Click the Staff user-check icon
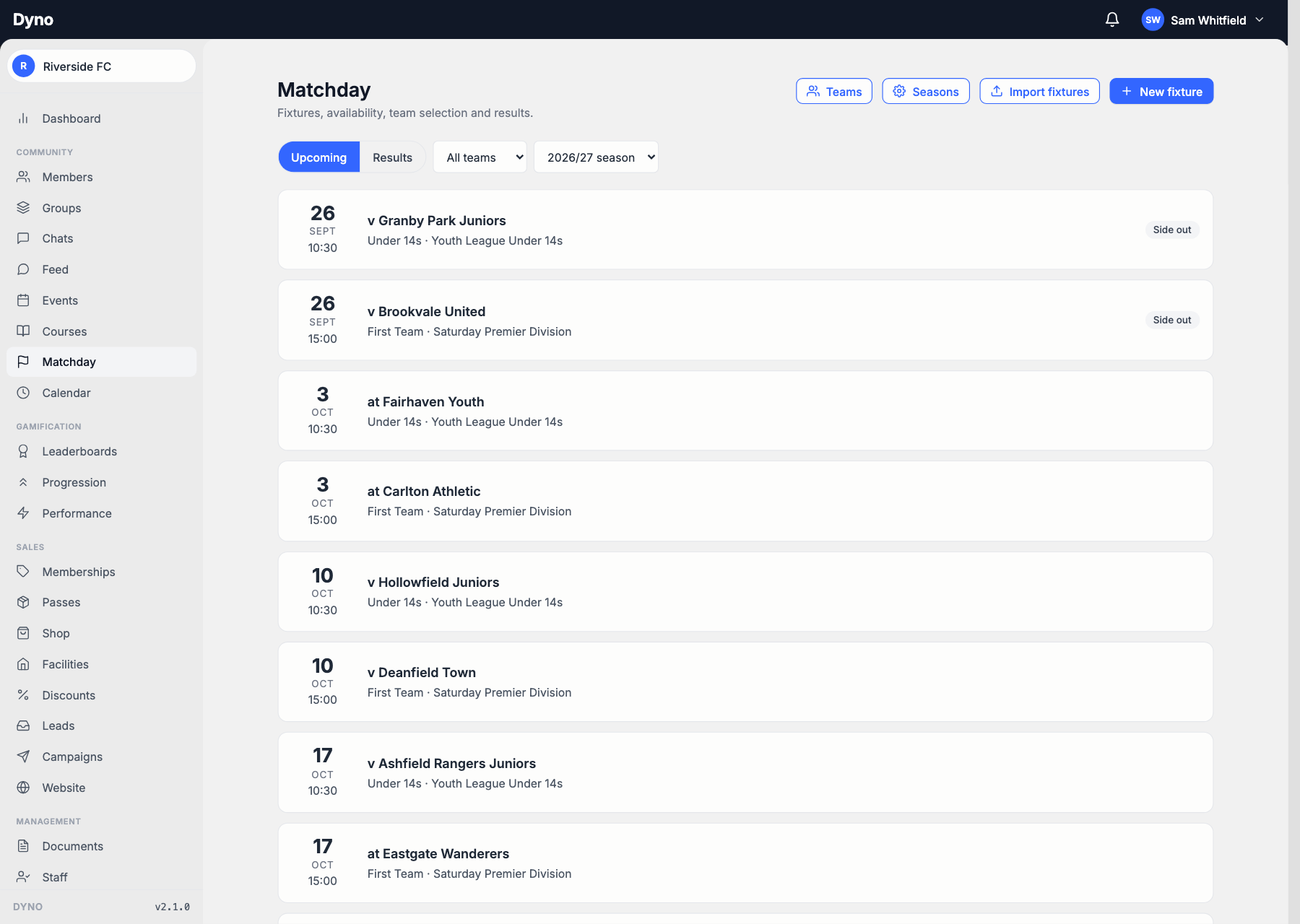This screenshot has height=924, width=1300. point(23,877)
